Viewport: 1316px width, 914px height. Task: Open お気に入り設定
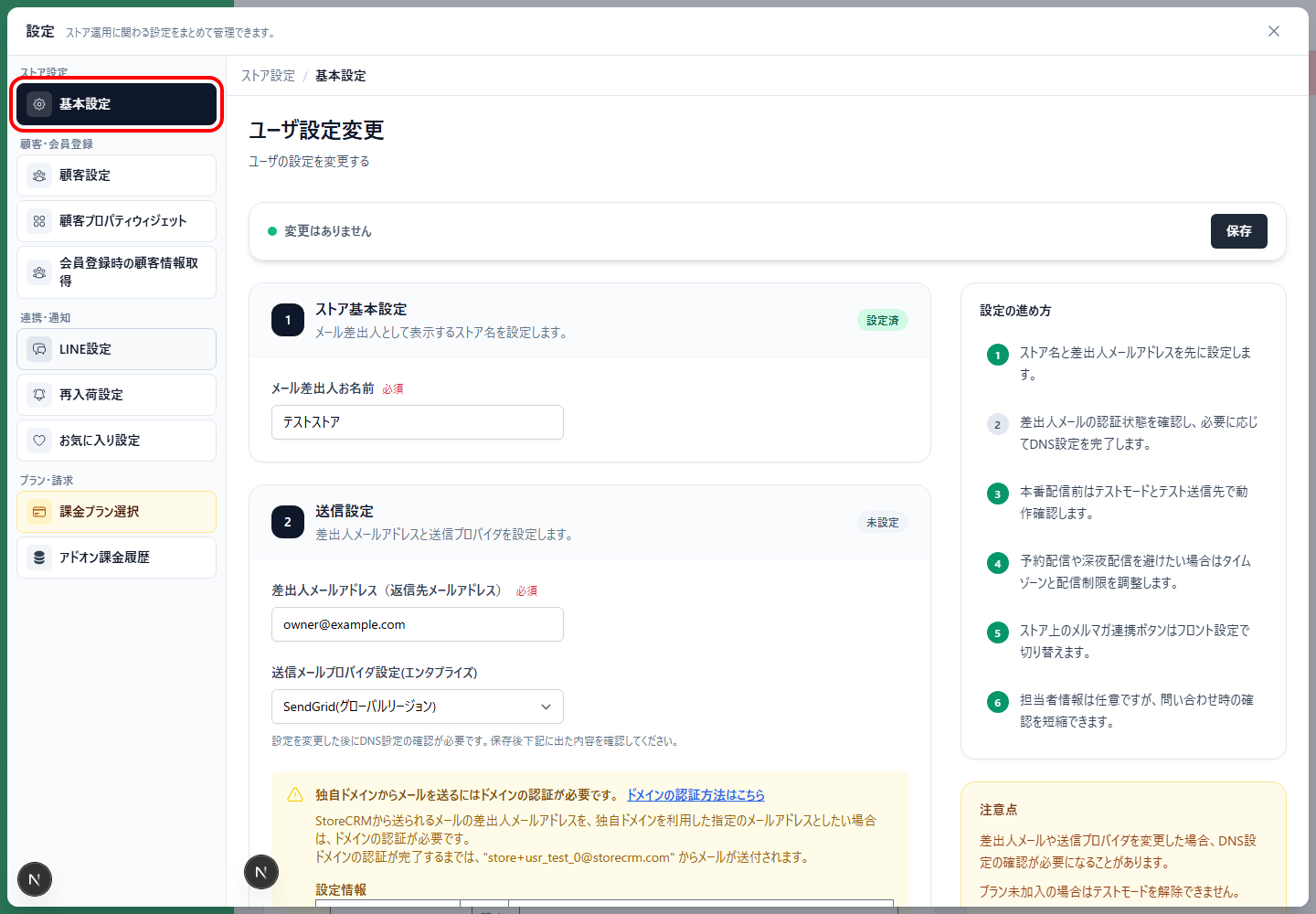click(116, 441)
